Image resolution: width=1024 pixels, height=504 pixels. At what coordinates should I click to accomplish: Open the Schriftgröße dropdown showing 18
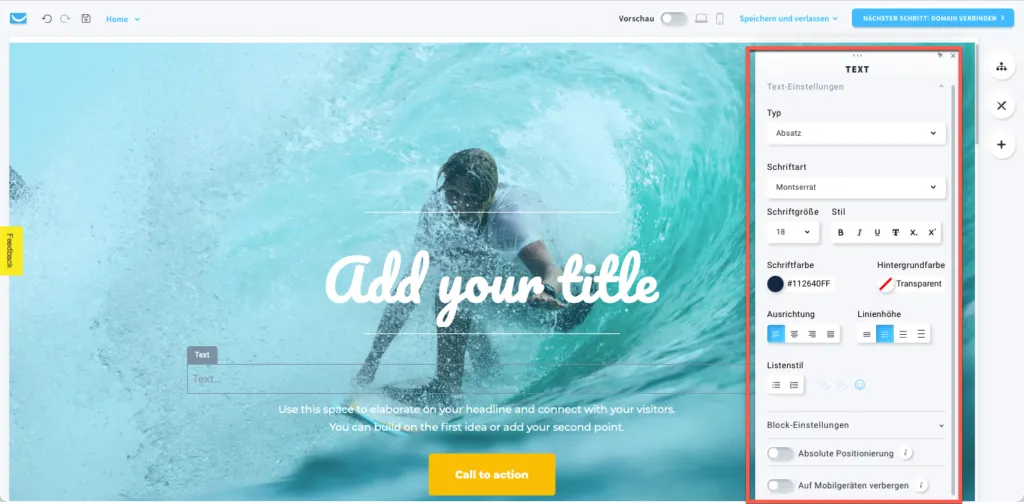coord(793,232)
